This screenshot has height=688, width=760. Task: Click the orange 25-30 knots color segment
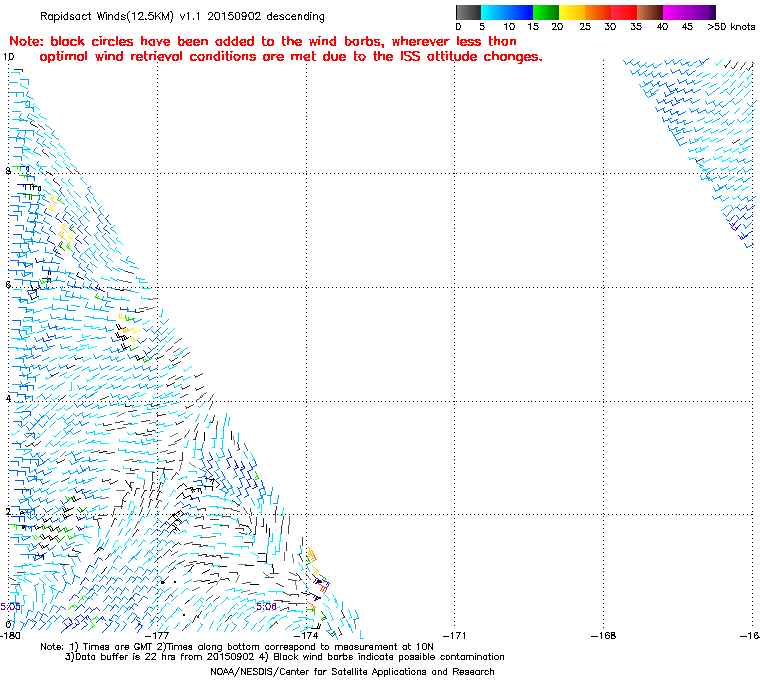click(598, 12)
